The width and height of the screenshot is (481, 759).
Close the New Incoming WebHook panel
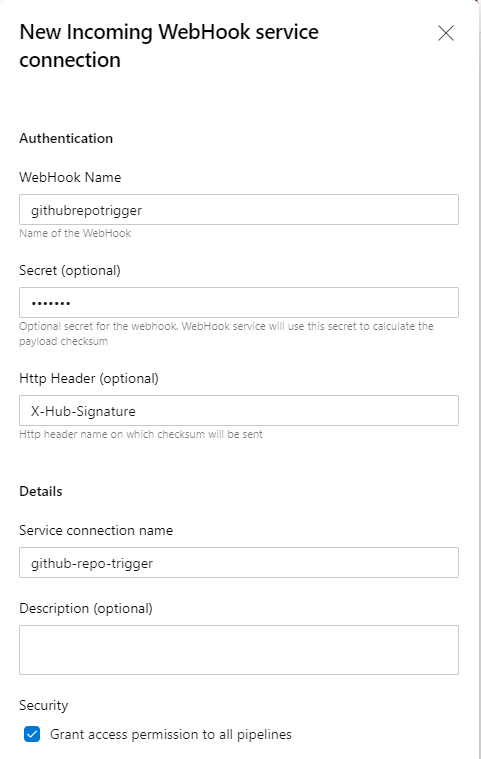pos(446,33)
